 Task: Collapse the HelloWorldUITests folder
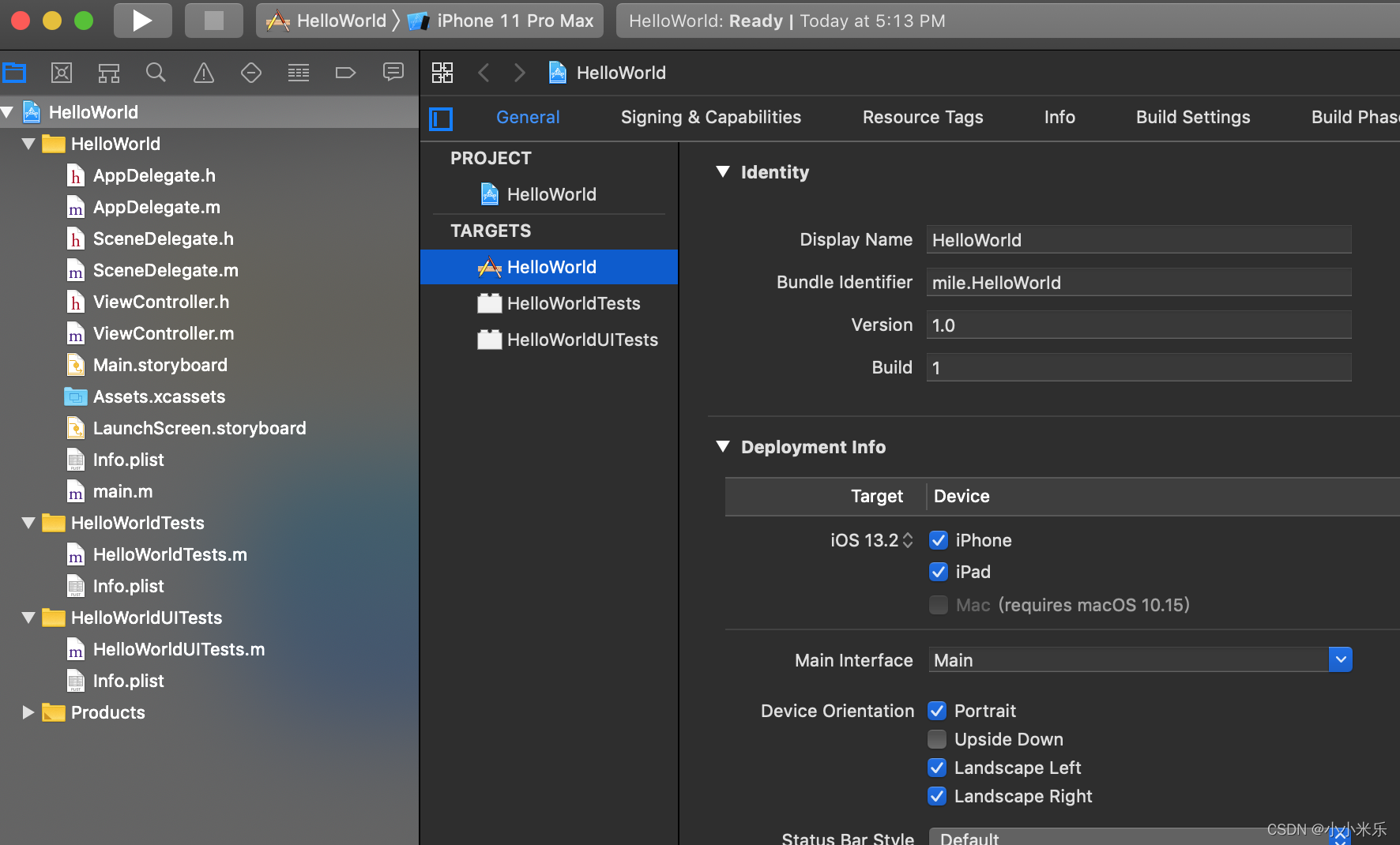tap(28, 618)
